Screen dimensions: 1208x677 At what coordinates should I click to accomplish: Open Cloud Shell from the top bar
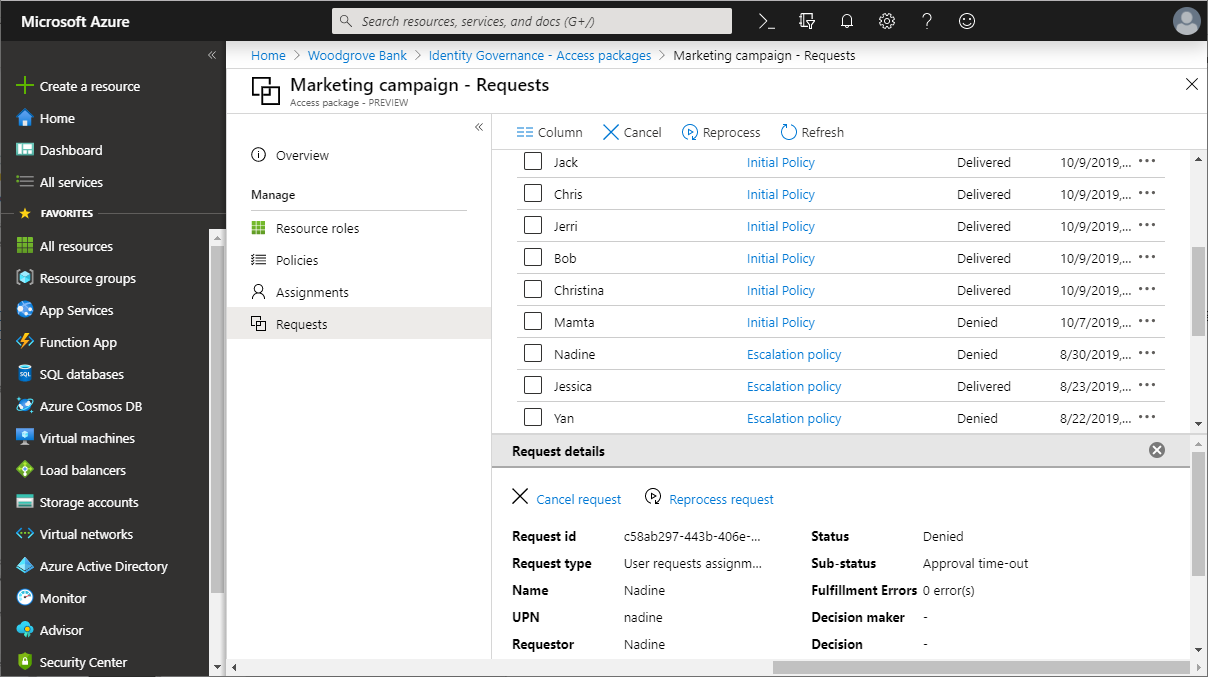click(x=766, y=20)
